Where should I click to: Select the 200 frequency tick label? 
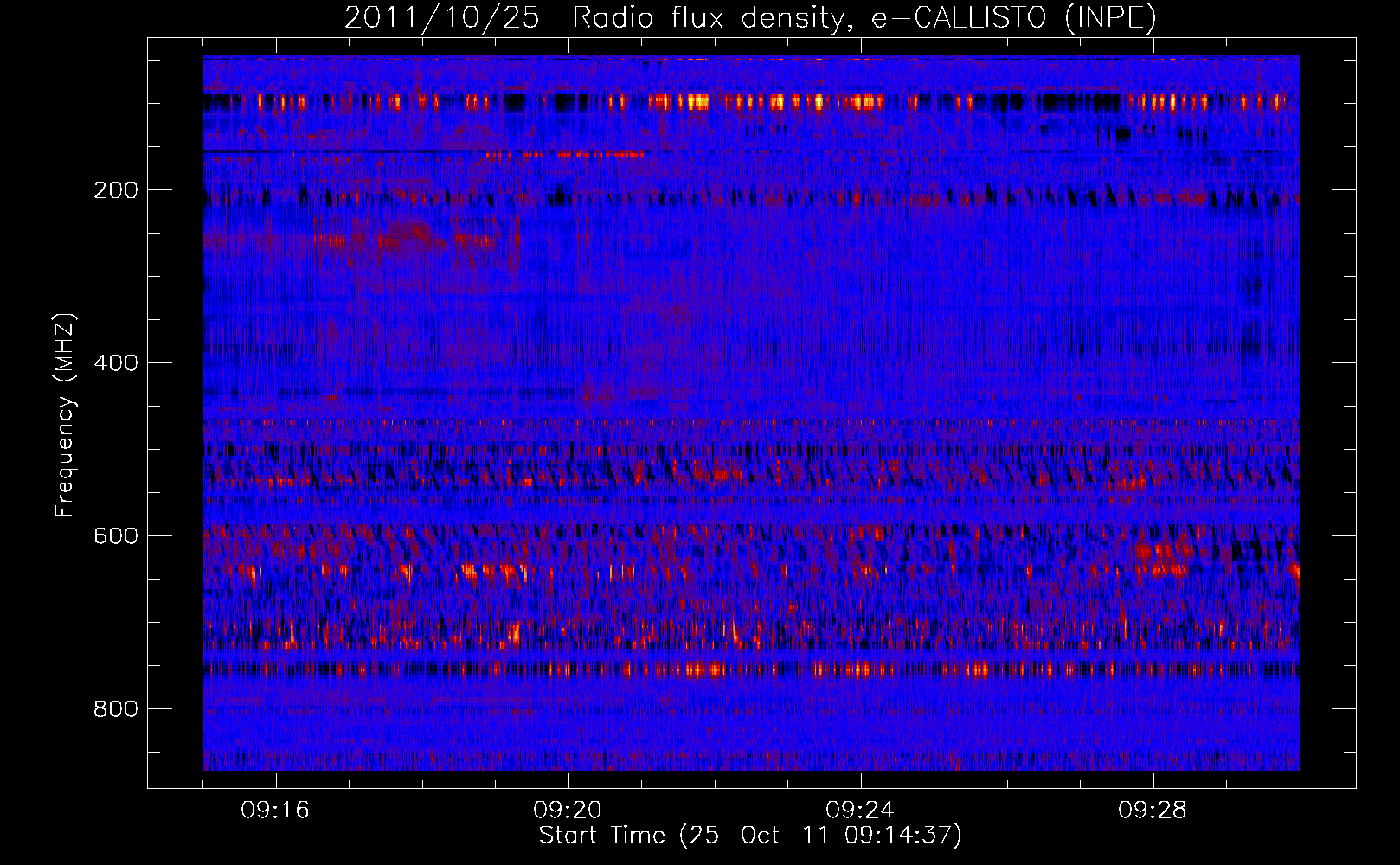(x=115, y=190)
